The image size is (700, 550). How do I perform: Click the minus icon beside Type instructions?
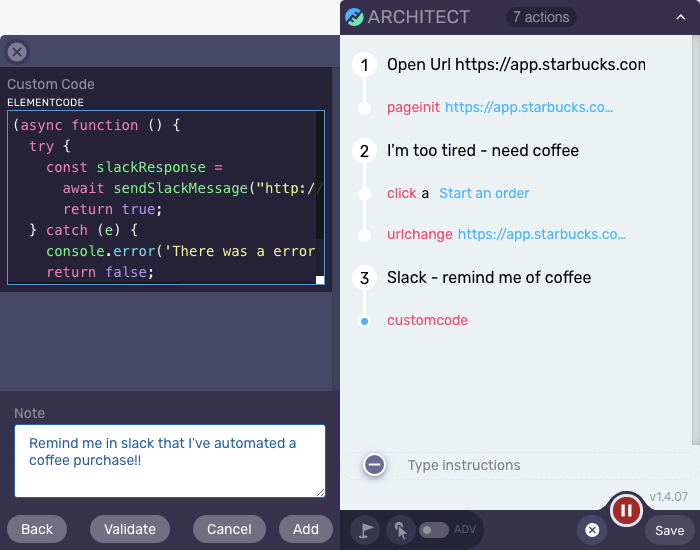point(375,464)
